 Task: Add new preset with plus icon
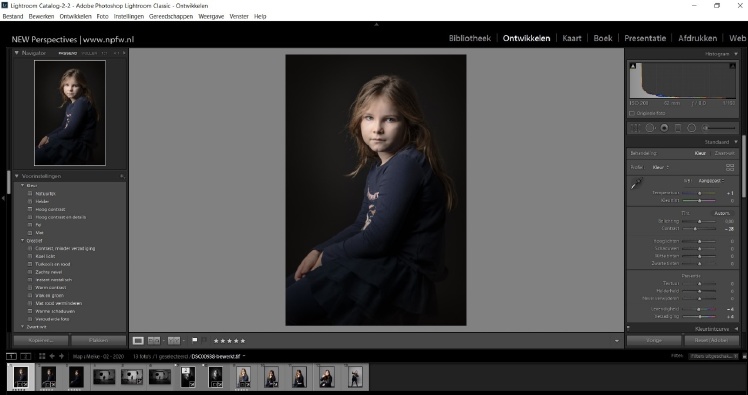[122, 176]
